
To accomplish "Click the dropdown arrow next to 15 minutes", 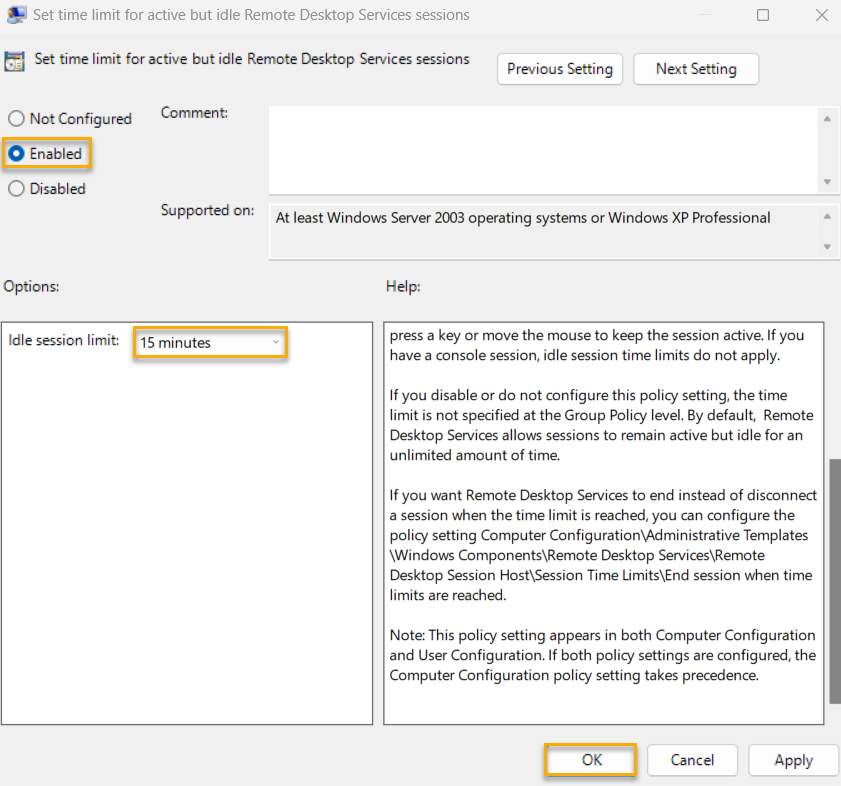I will pyautogui.click(x=275, y=342).
